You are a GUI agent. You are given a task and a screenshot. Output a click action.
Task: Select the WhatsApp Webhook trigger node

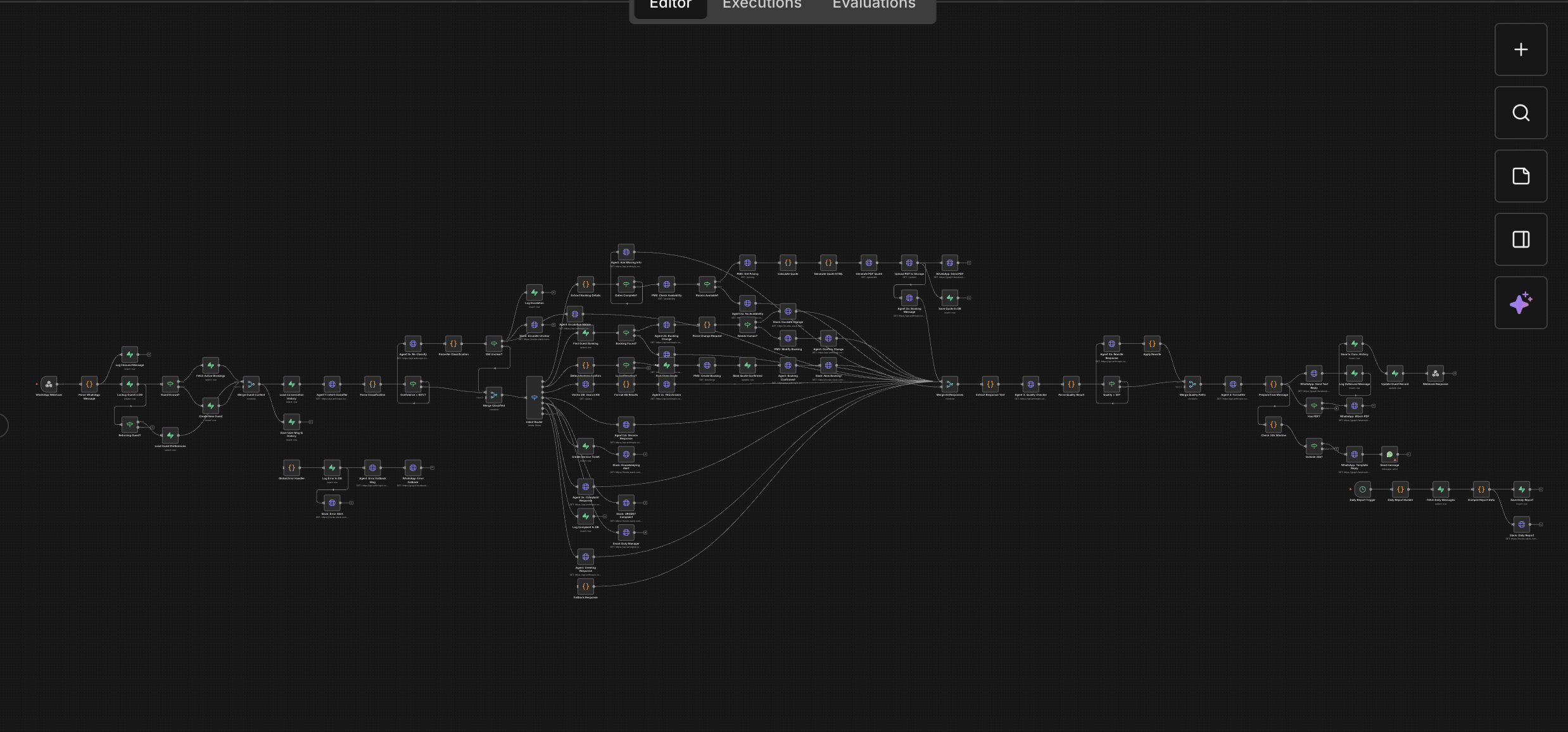click(x=49, y=384)
